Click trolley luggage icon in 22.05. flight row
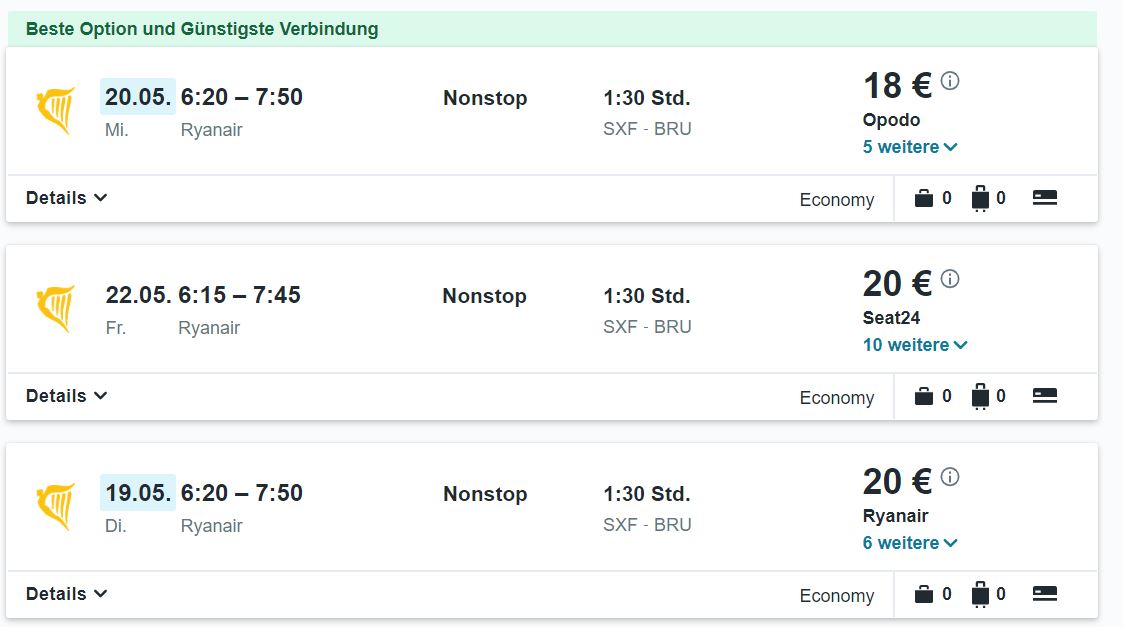Viewport: 1123px width, 627px height. (980, 396)
